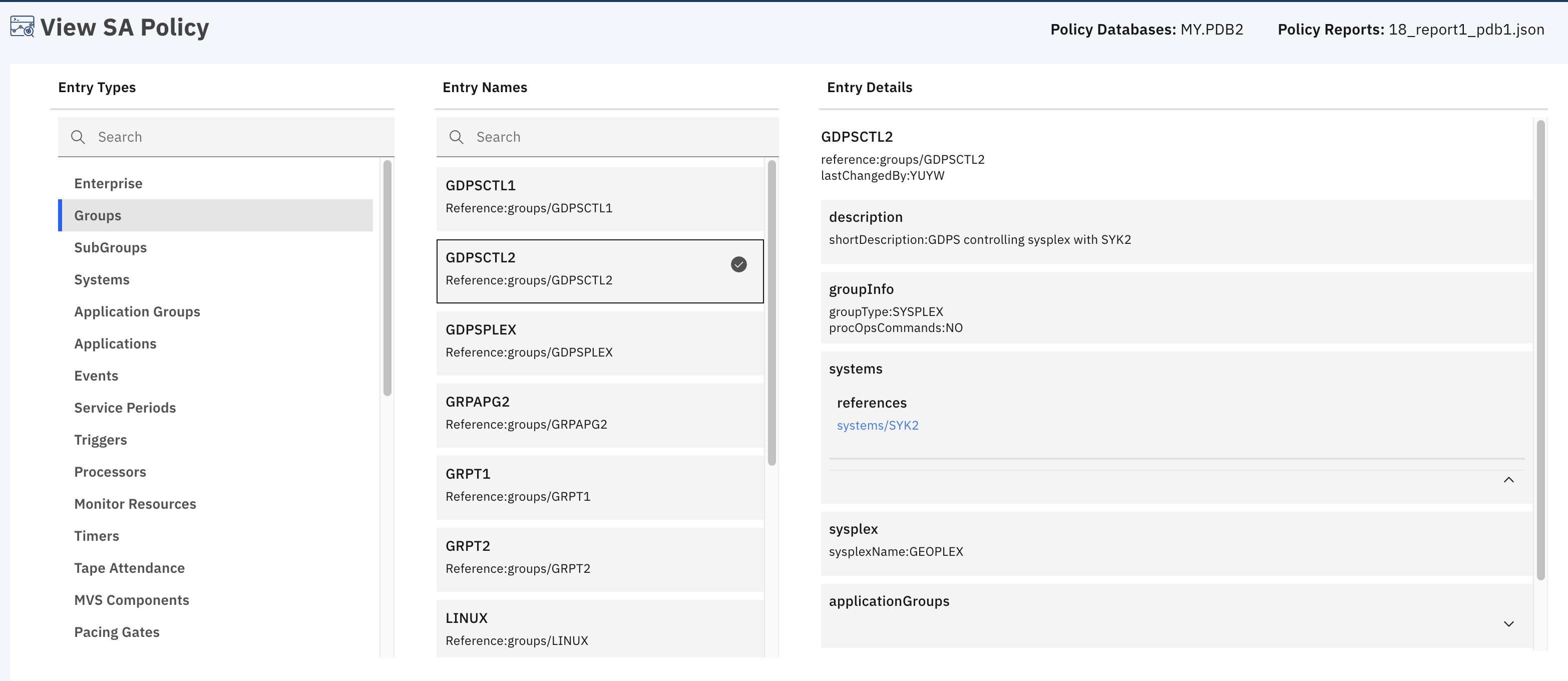Open the systems/SYK2 reference link
The image size is (1568, 681).
click(878, 425)
